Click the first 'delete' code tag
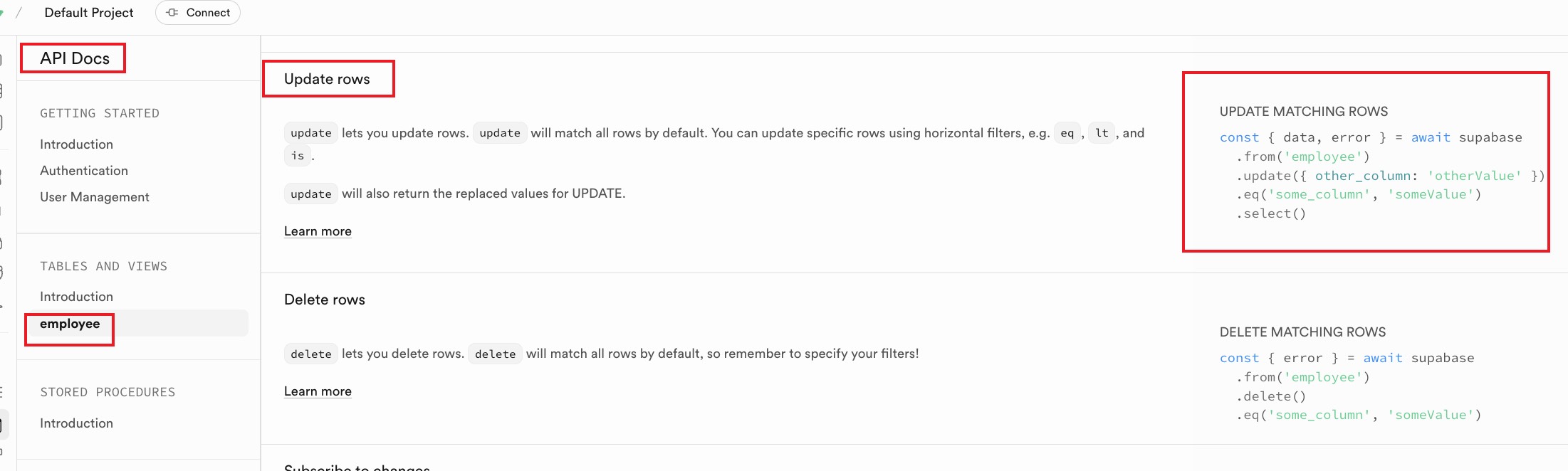This screenshot has height=471, width=1568. pyautogui.click(x=311, y=354)
